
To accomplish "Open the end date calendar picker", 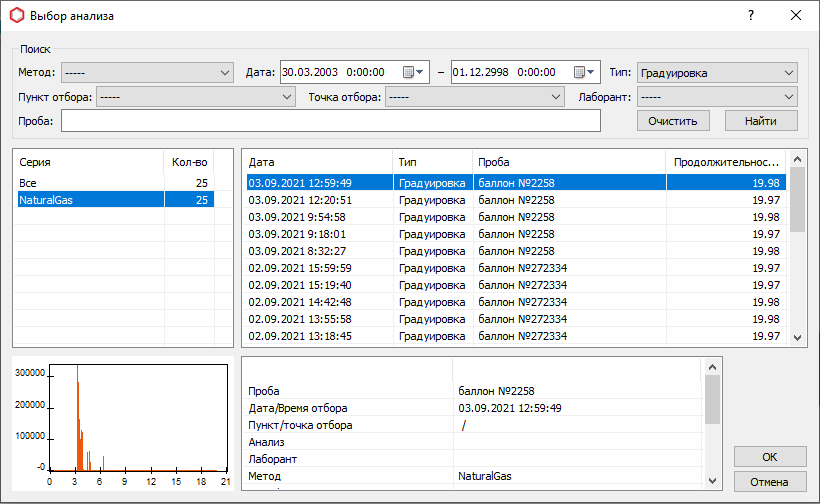I will pyautogui.click(x=584, y=73).
